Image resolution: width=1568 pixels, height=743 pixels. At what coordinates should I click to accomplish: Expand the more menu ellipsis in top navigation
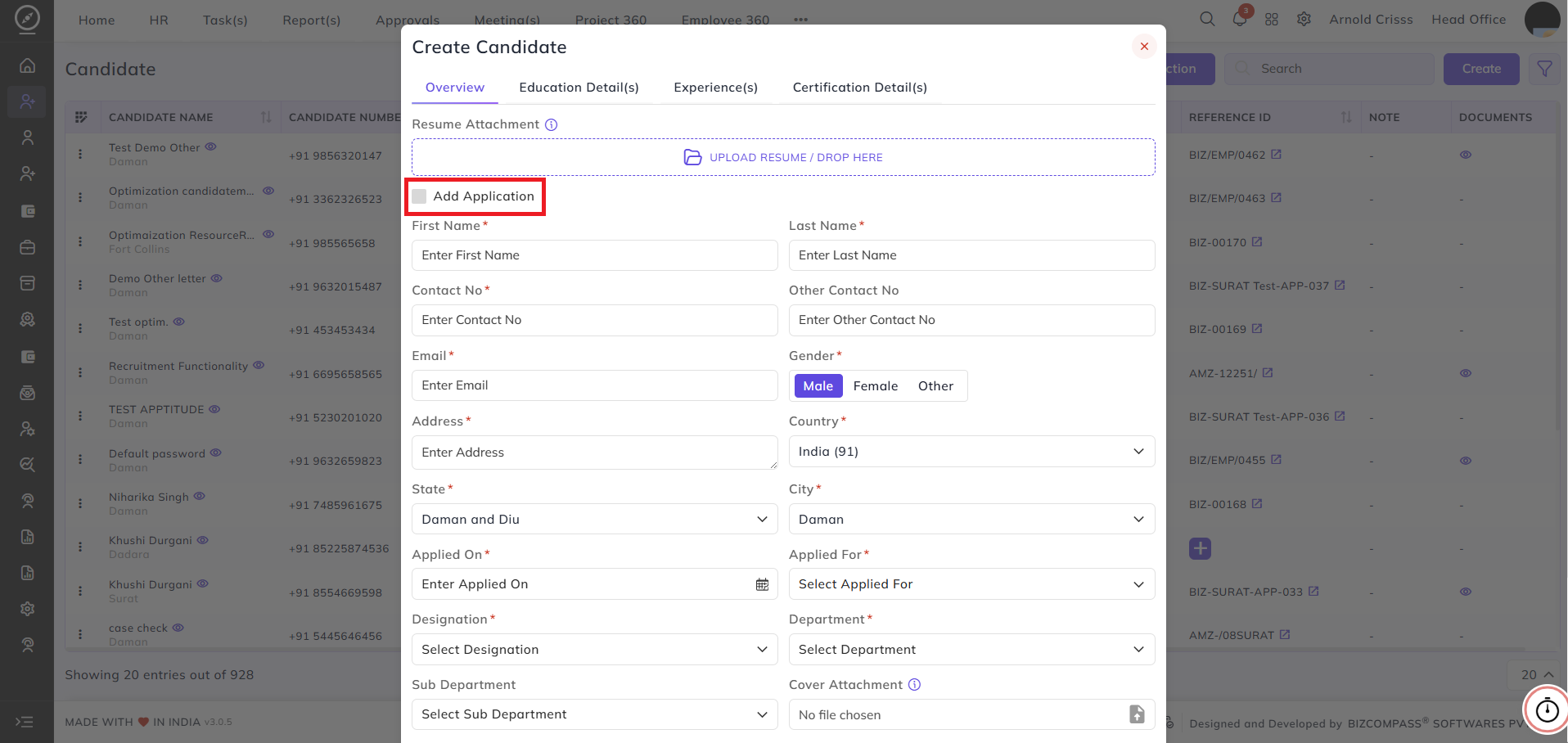point(800,20)
